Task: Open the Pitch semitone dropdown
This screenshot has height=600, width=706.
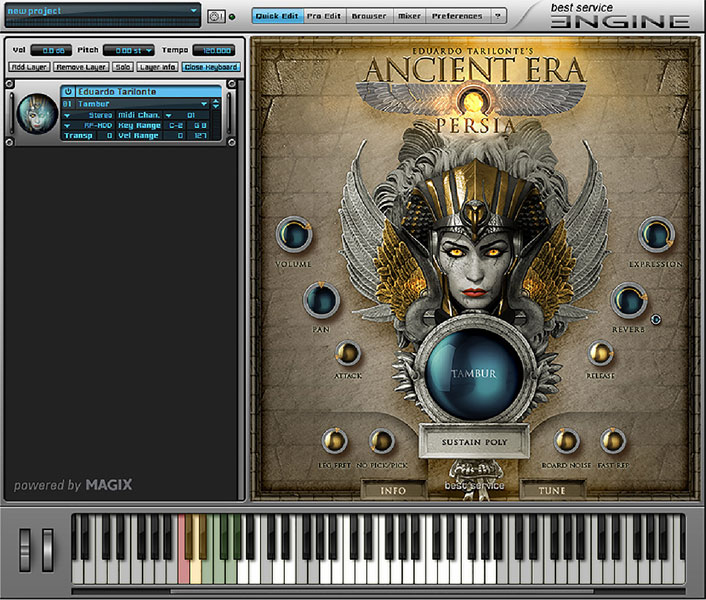Action: [x=148, y=50]
